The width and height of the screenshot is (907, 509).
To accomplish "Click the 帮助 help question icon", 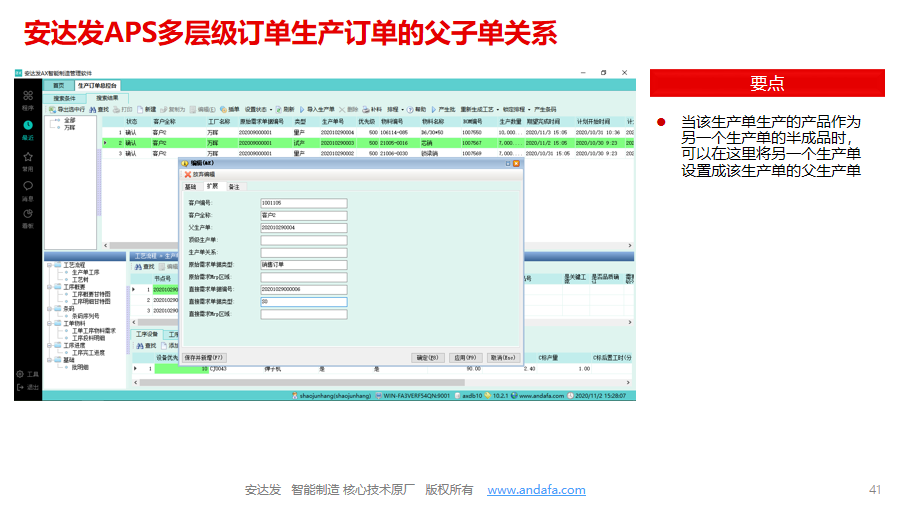I will (410, 109).
